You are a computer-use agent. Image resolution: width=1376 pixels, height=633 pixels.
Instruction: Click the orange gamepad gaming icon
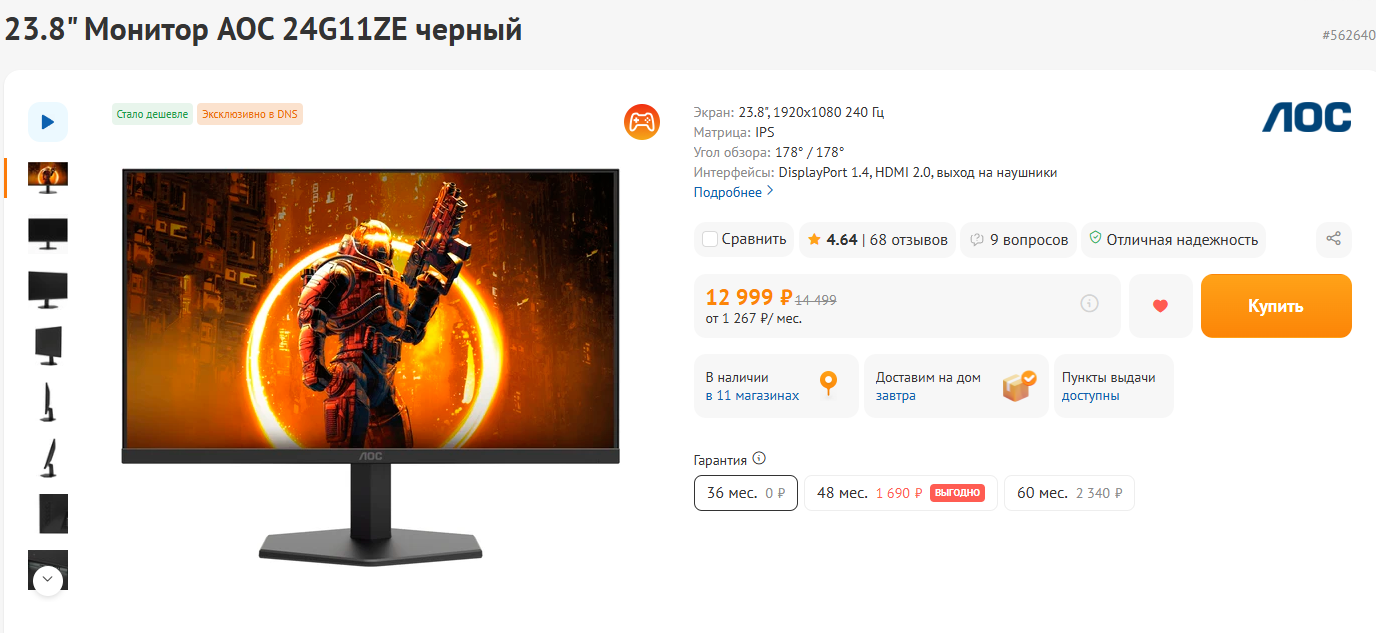coord(642,122)
